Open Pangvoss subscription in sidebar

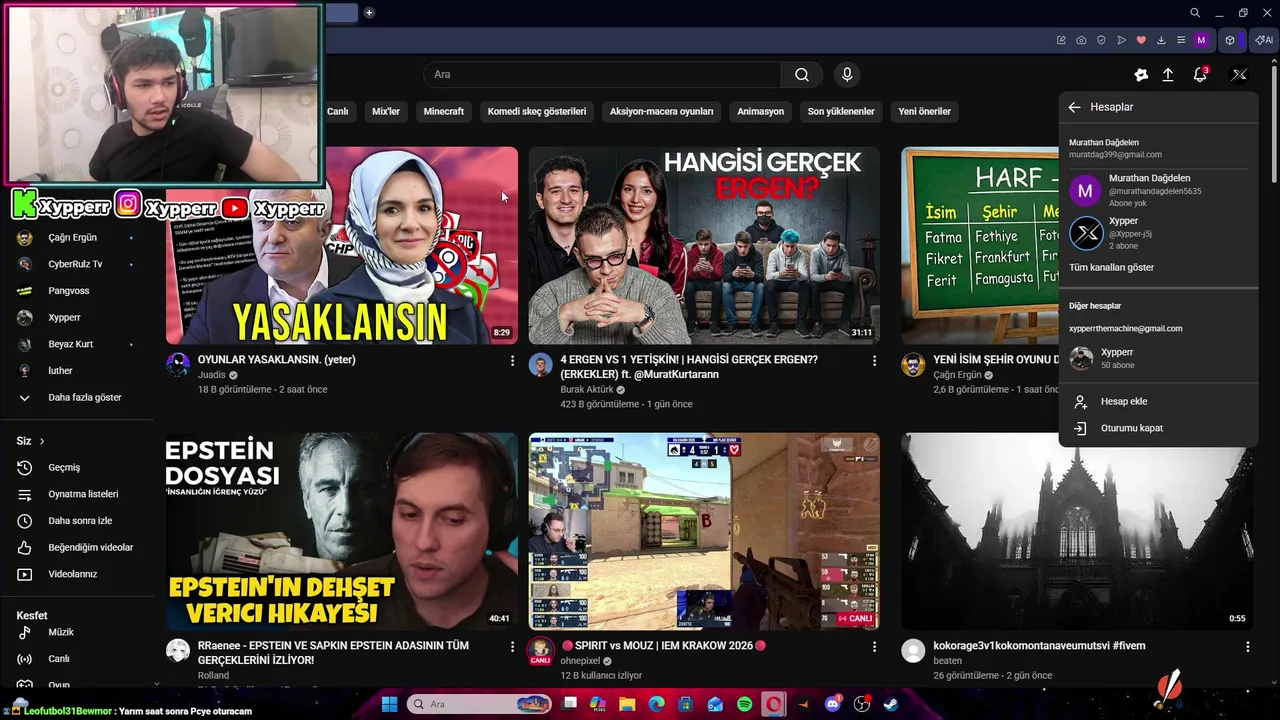pyautogui.click(x=68, y=290)
